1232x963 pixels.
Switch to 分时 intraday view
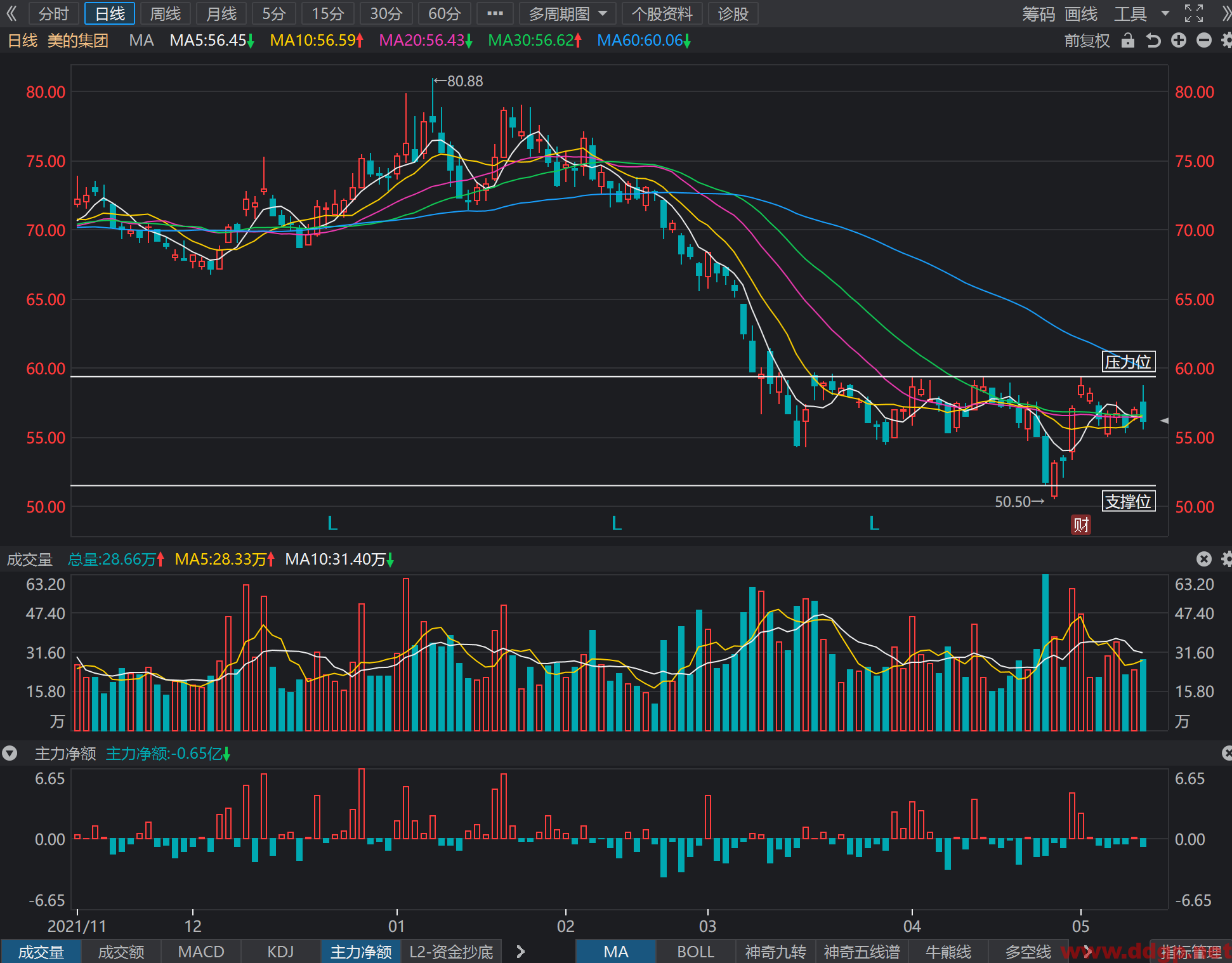click(53, 13)
